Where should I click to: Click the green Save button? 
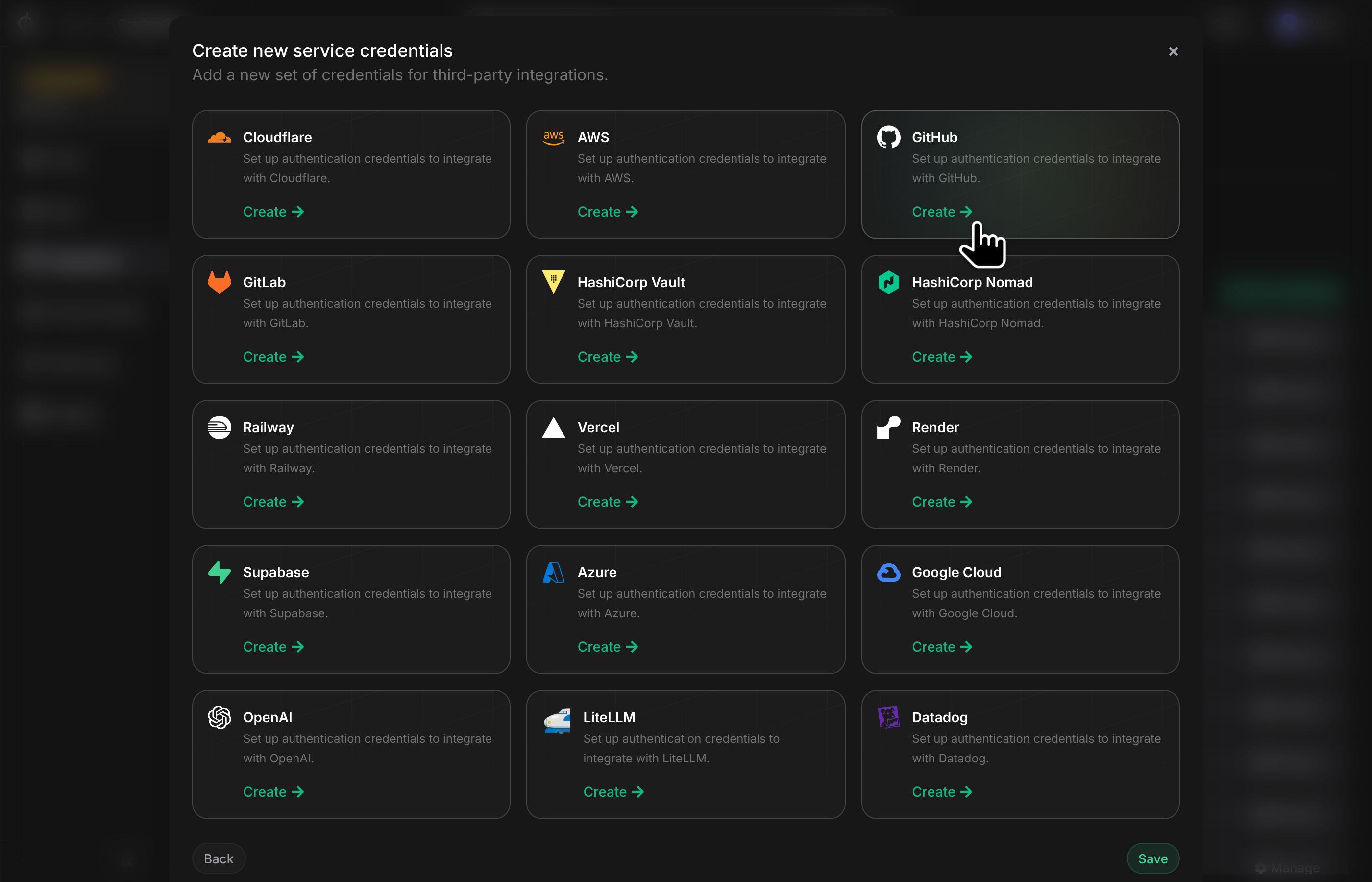1152,858
